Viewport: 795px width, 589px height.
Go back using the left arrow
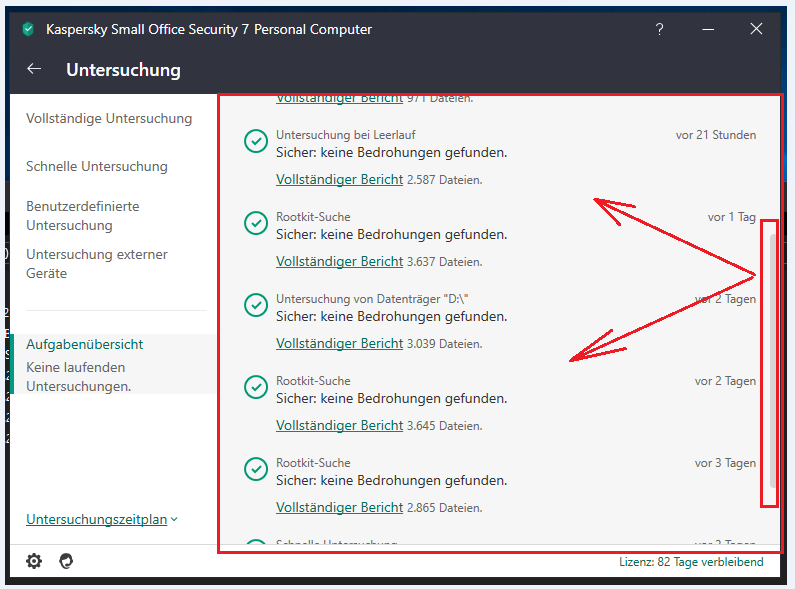point(34,68)
